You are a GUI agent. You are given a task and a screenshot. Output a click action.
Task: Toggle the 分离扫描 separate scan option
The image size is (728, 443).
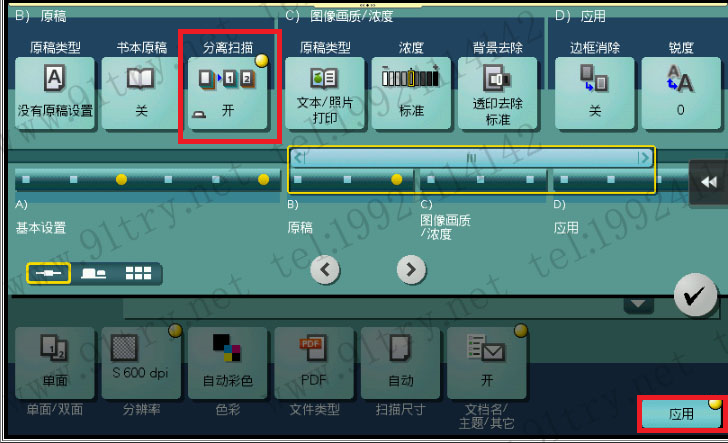click(228, 93)
